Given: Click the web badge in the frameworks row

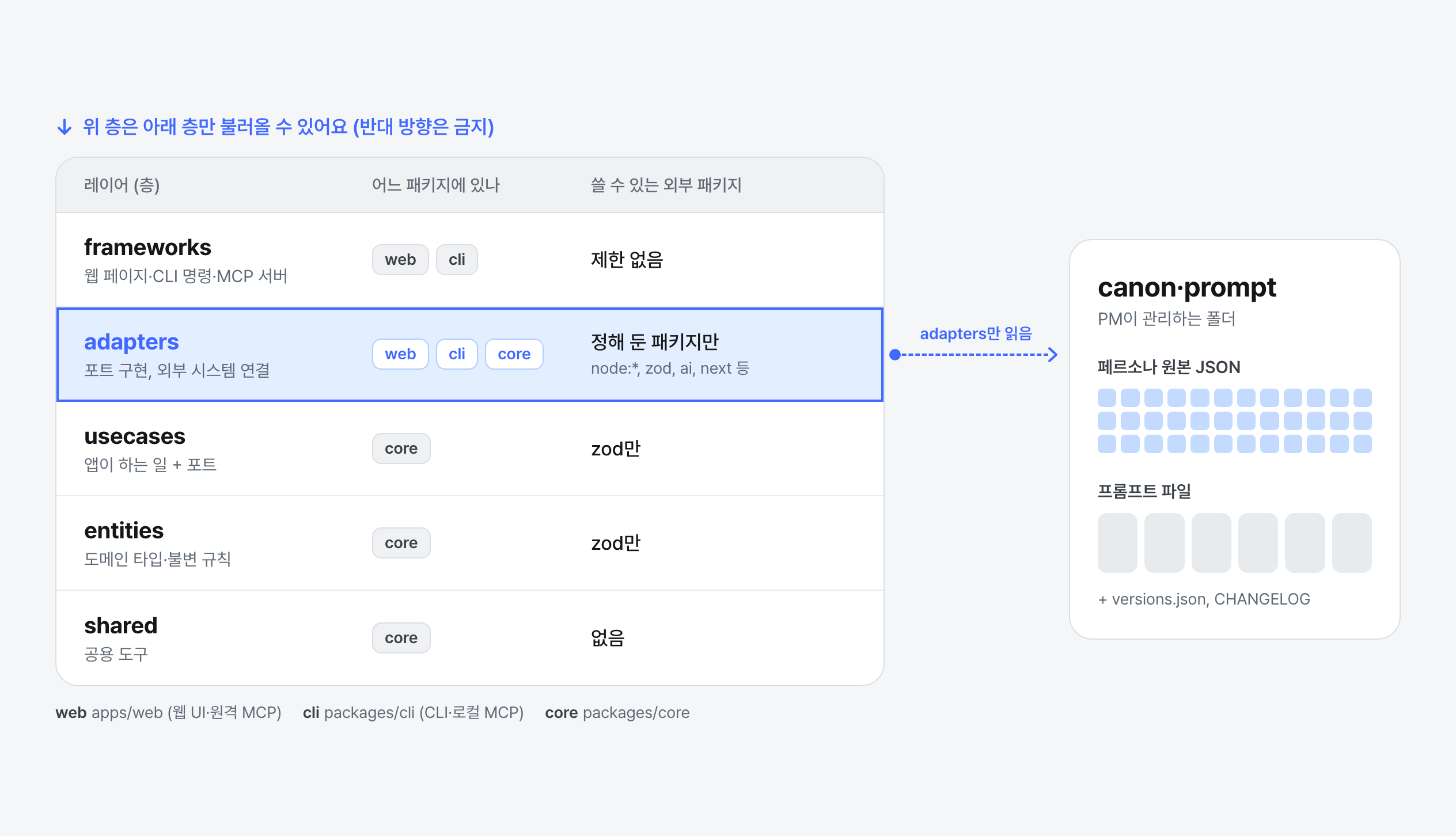Looking at the screenshot, I should [x=400, y=260].
